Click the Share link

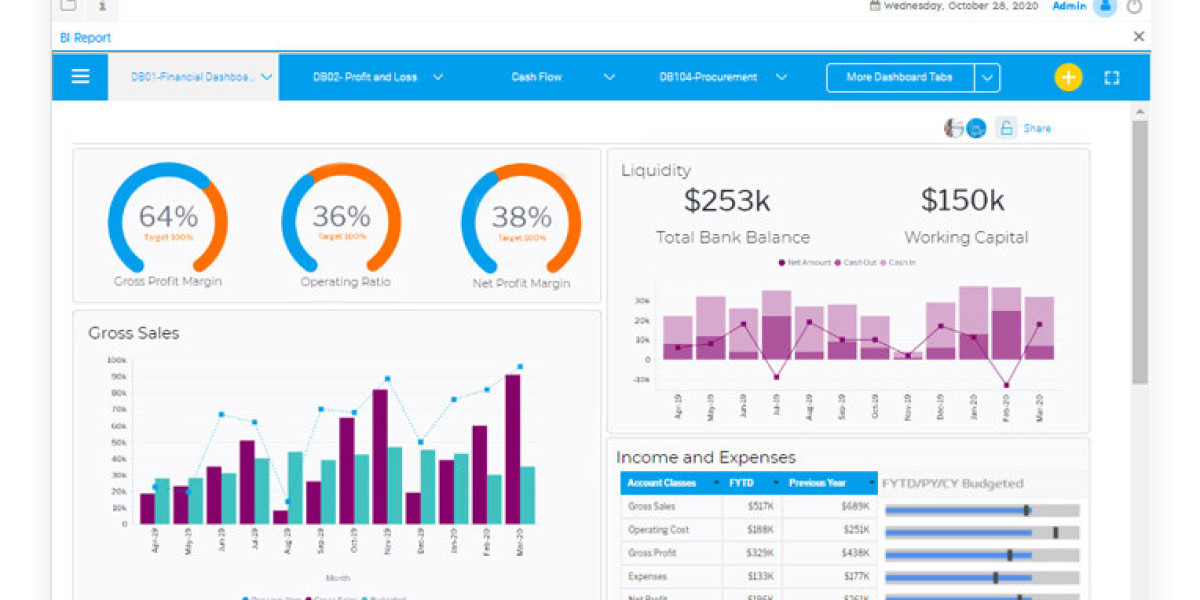[1037, 128]
